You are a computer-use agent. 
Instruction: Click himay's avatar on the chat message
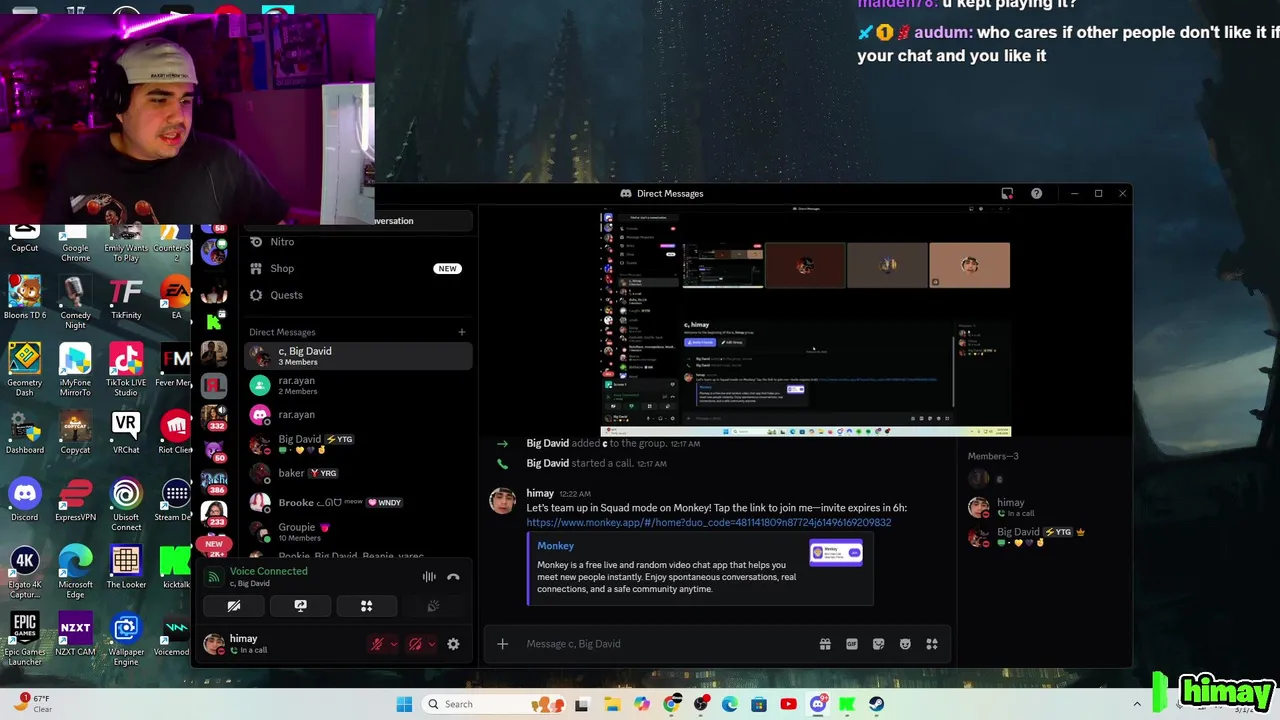503,501
